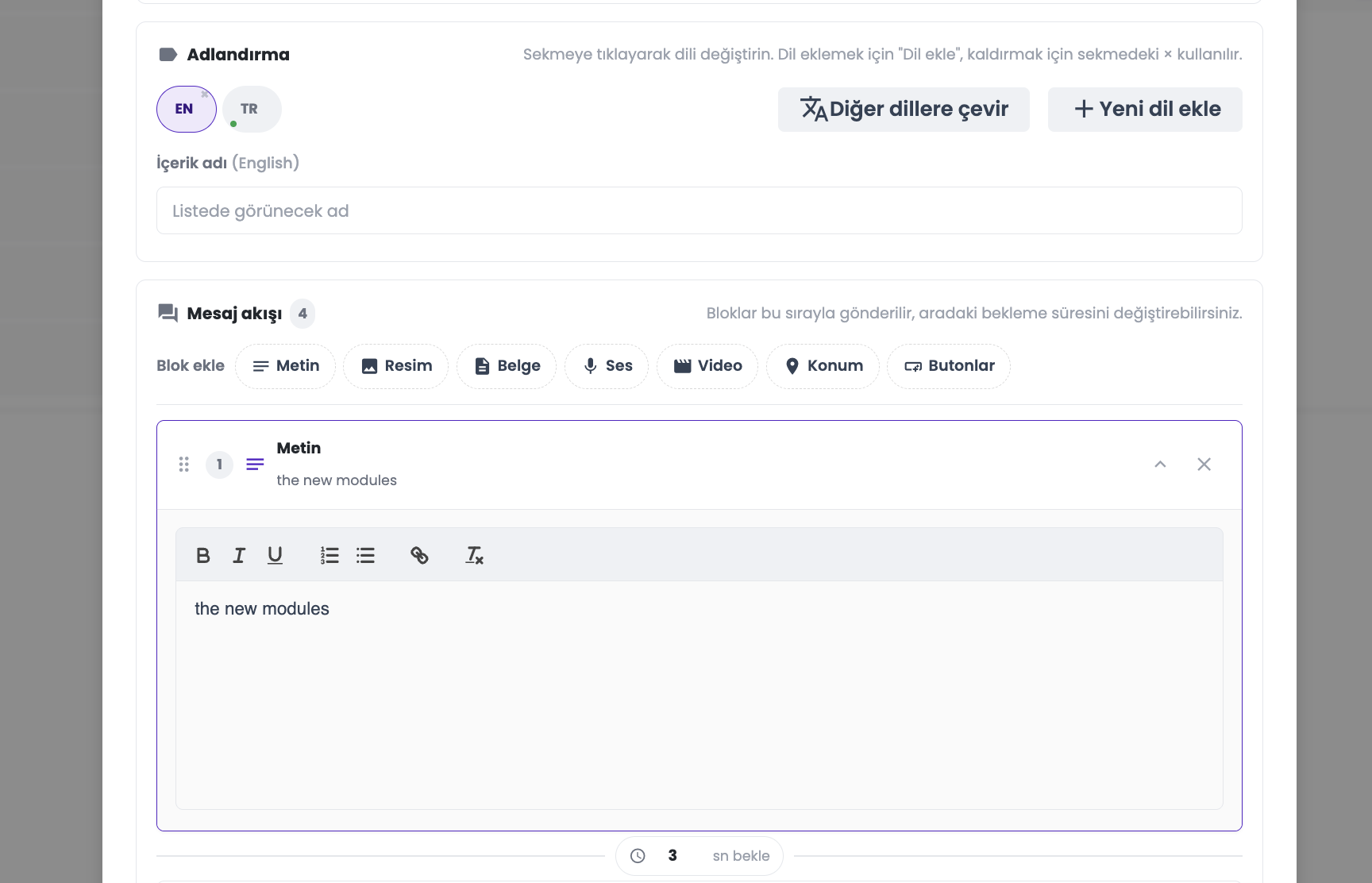Remove the EN language tab
The width and height of the screenshot is (1372, 883).
pyautogui.click(x=205, y=94)
